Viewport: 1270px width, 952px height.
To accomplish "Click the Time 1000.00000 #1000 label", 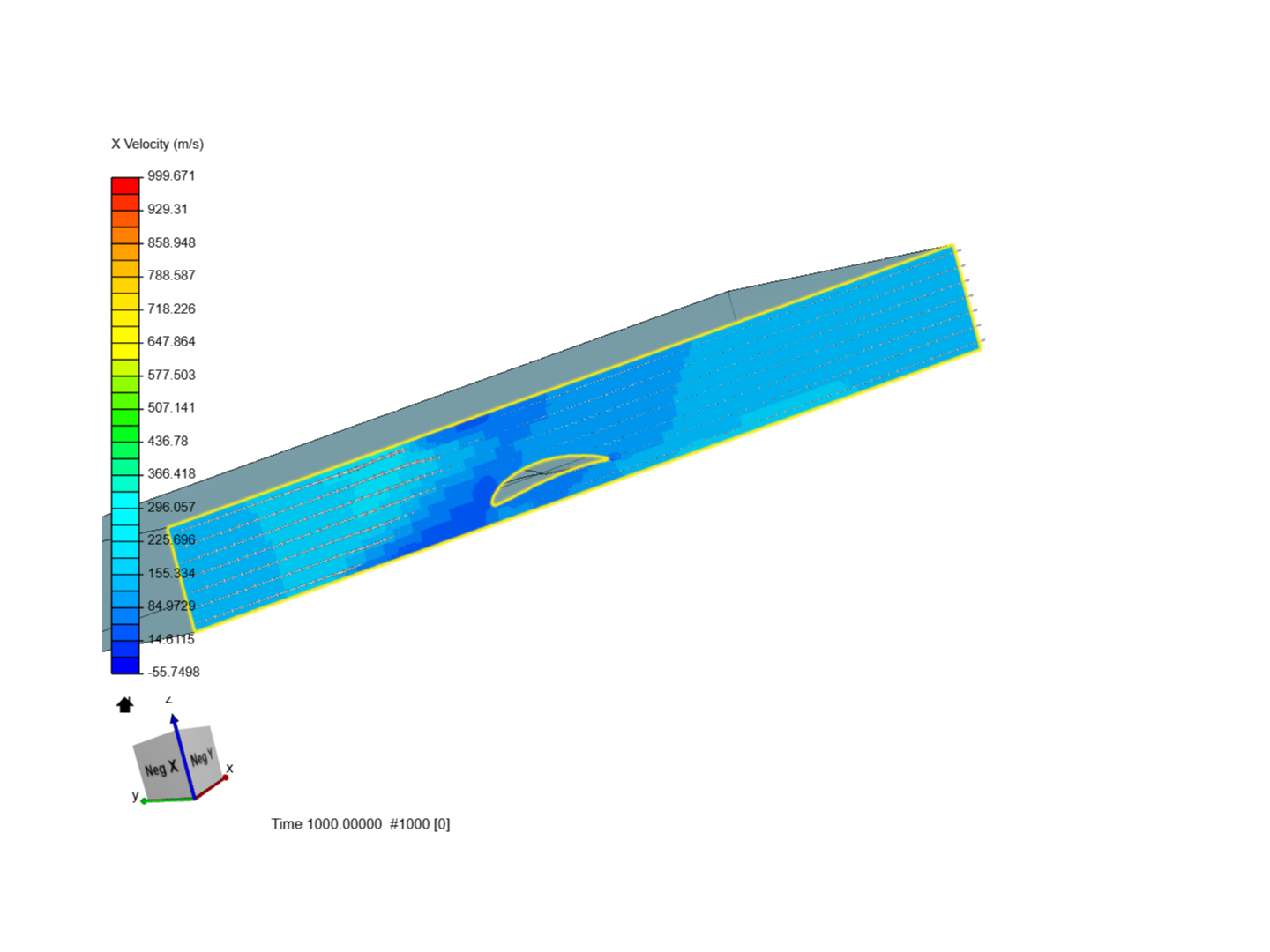I will click(361, 823).
